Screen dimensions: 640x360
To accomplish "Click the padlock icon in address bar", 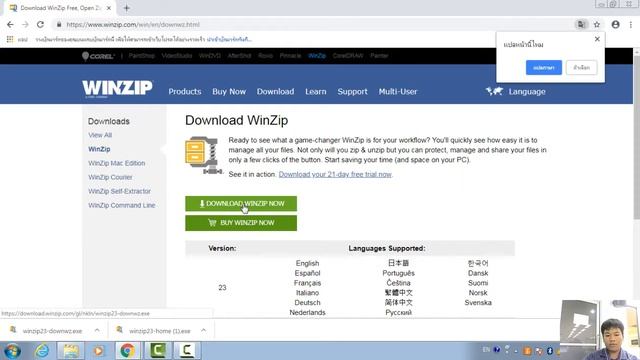I will (x=59, y=24).
